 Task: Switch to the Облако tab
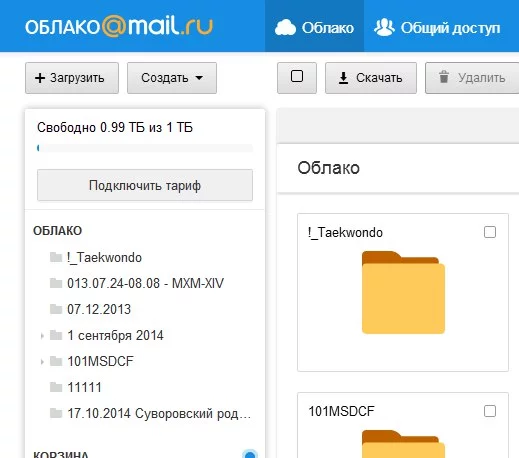tap(314, 26)
